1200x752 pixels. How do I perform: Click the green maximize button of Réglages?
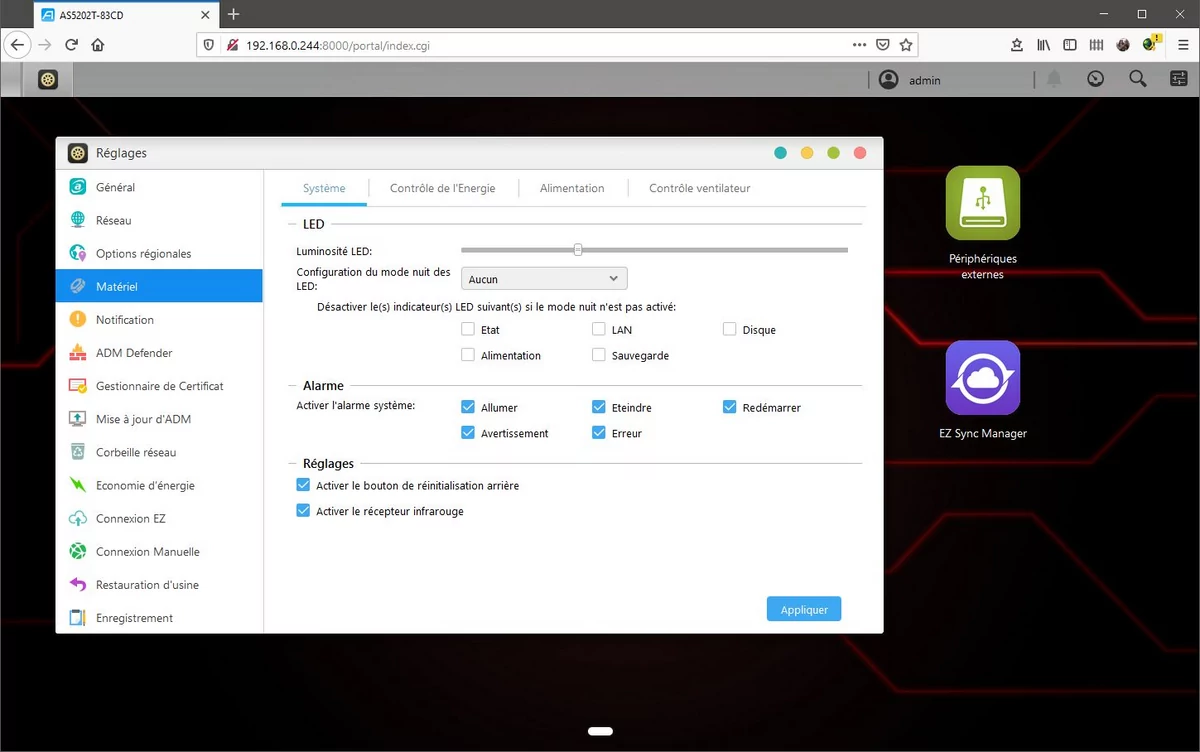pos(833,153)
